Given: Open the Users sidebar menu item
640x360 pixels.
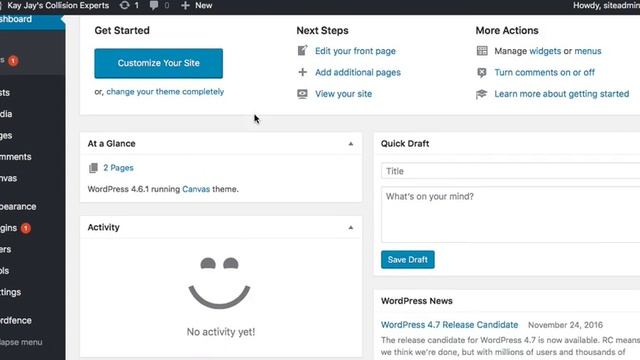Looking at the screenshot, I should 32,249.
